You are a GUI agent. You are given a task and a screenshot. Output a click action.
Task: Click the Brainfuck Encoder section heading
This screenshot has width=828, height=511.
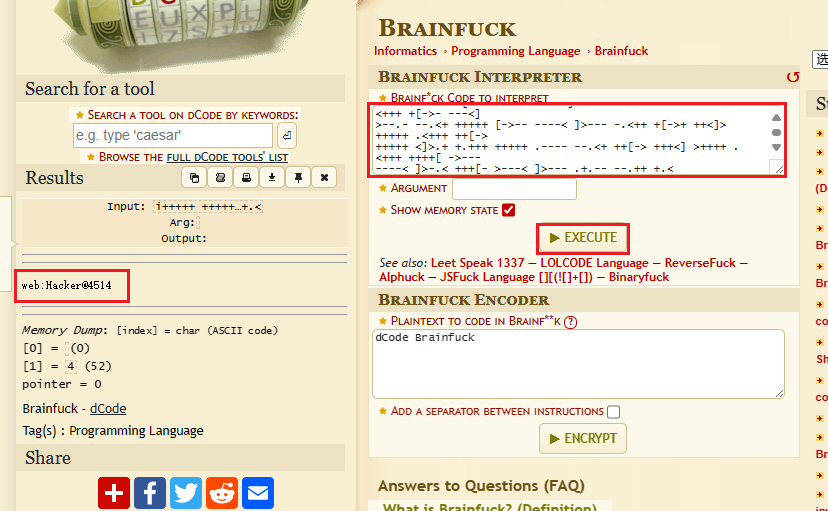(x=463, y=300)
